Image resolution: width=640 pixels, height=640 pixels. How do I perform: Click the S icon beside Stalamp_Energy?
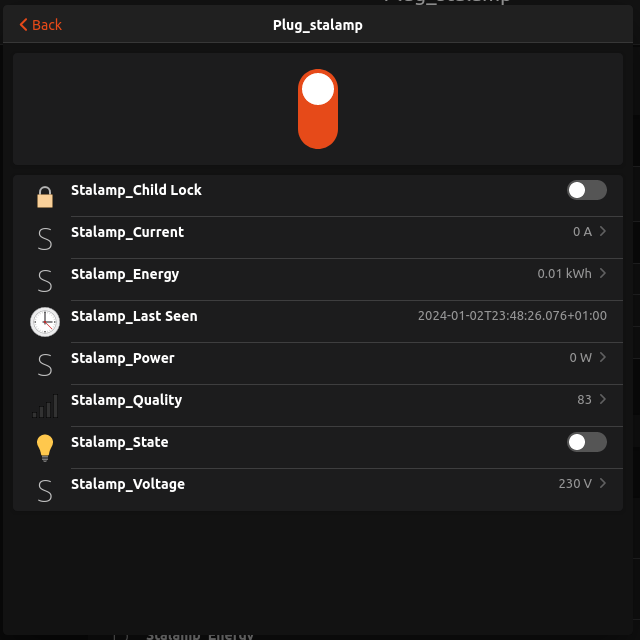tap(45, 281)
